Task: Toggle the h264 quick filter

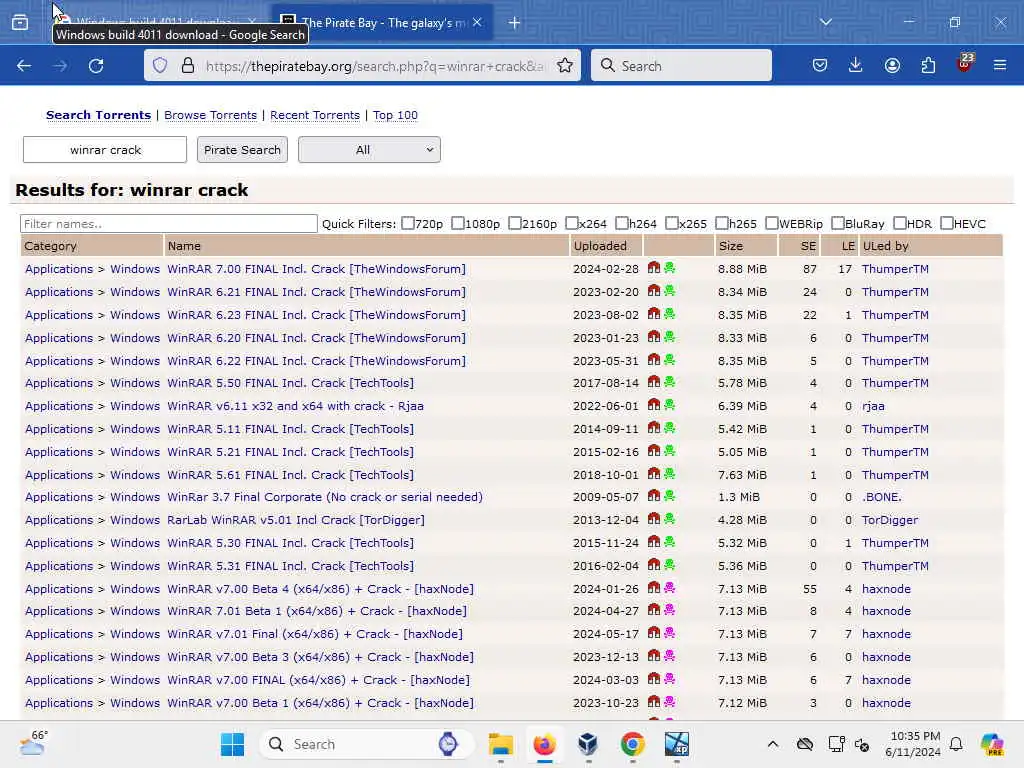Action: (622, 223)
